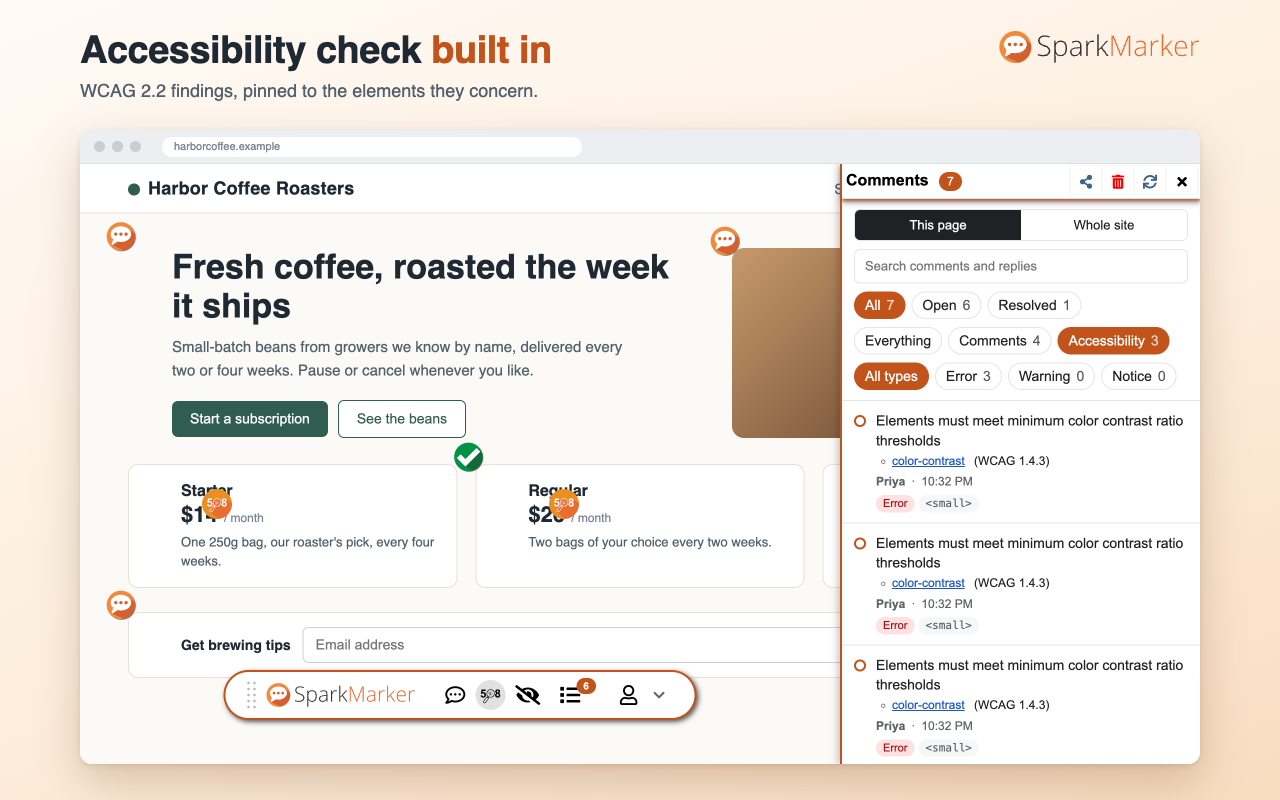Click the green resolved checkmark pin
The width and height of the screenshot is (1280, 800).
pos(468,457)
